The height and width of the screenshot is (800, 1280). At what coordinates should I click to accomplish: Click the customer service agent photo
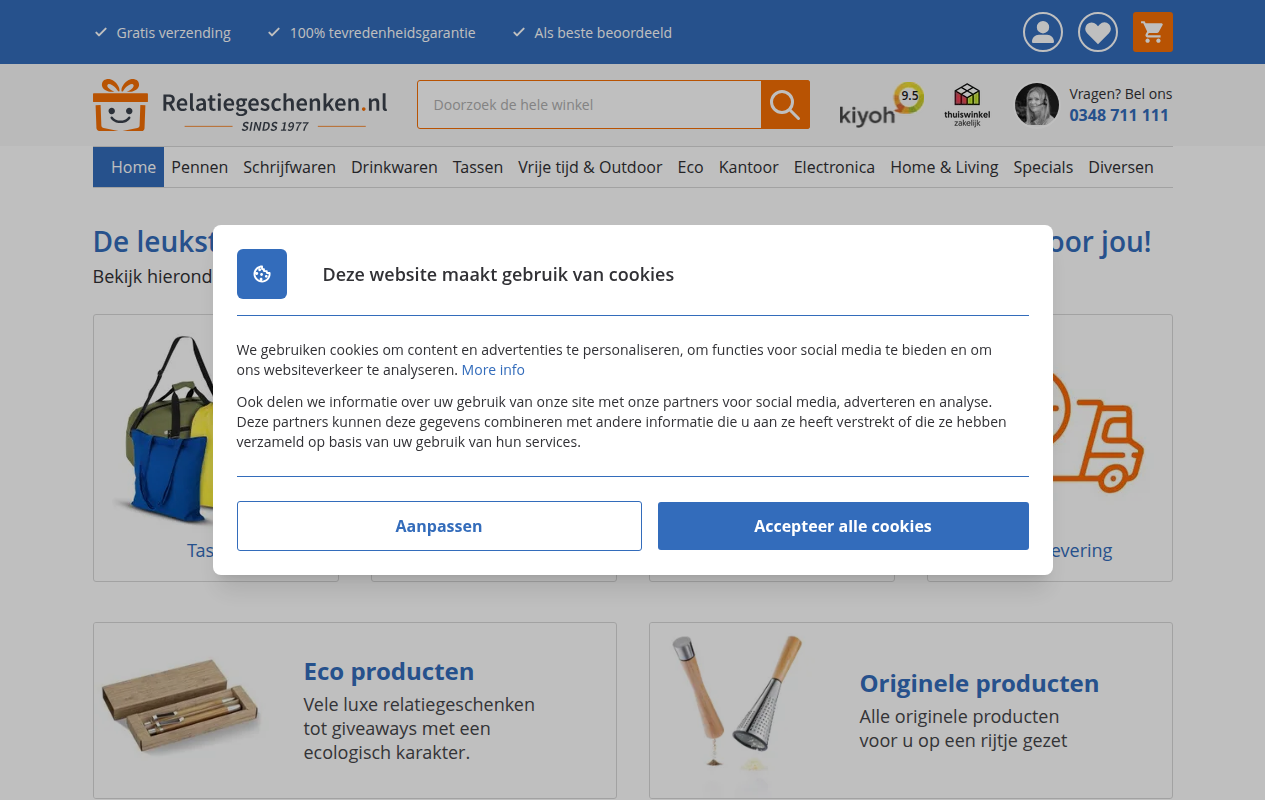click(1037, 104)
